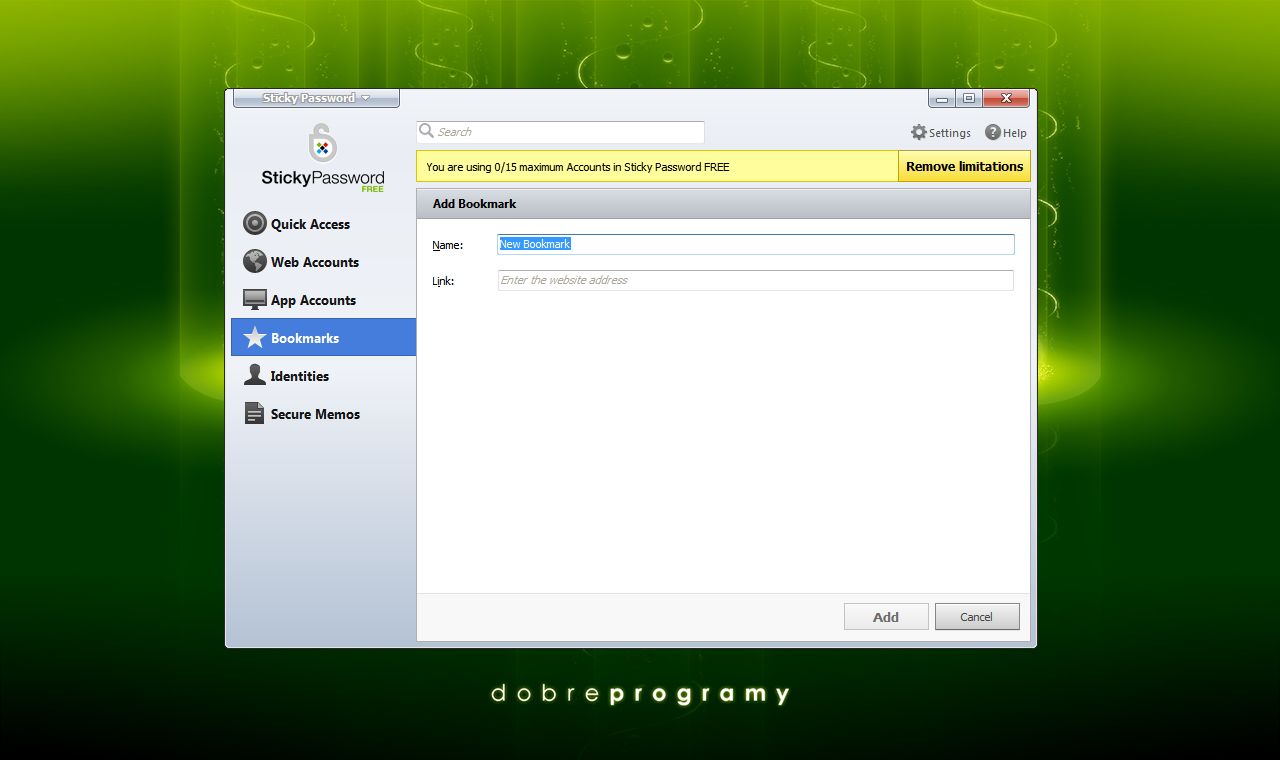Click the bookmark Name input field
This screenshot has height=760, width=1280.
(756, 244)
